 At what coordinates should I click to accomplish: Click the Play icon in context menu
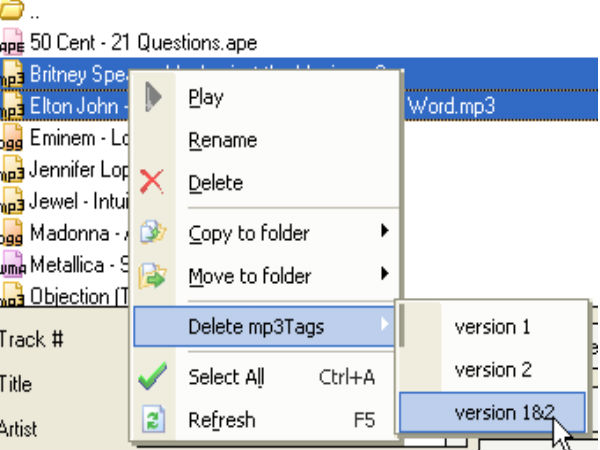coord(153,98)
